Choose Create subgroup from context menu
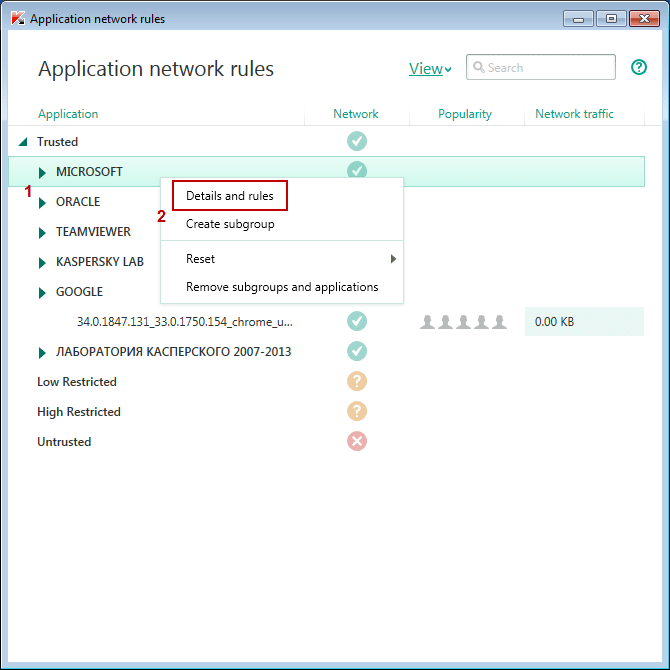670x670 pixels. (230, 224)
